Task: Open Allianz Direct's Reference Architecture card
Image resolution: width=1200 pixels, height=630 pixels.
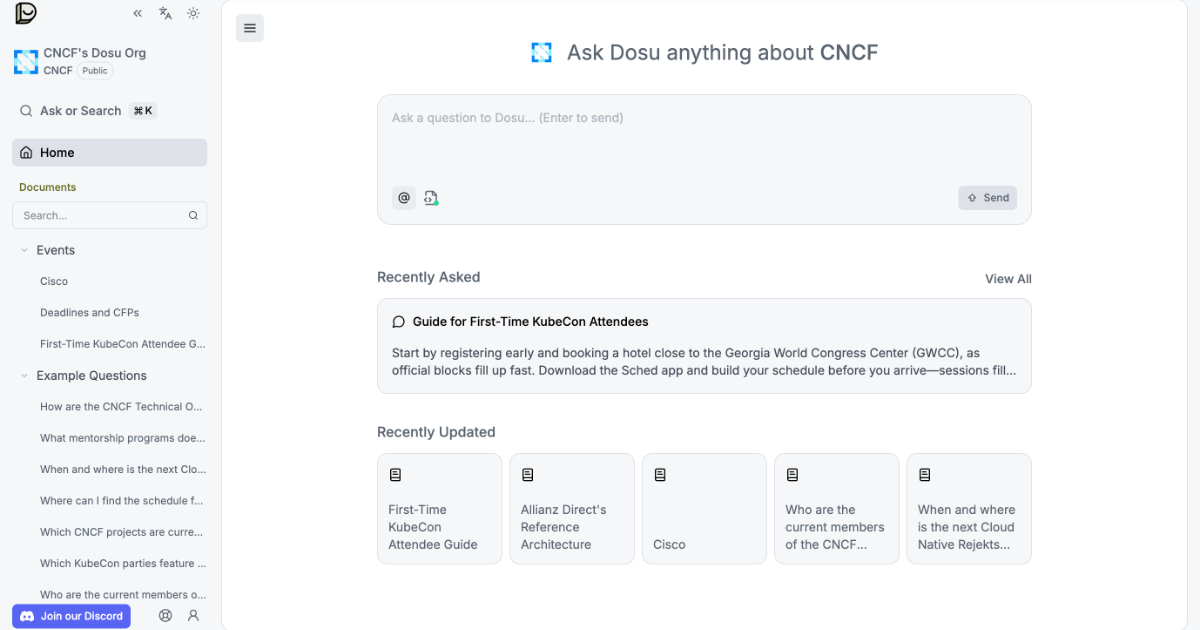Action: pyautogui.click(x=572, y=509)
